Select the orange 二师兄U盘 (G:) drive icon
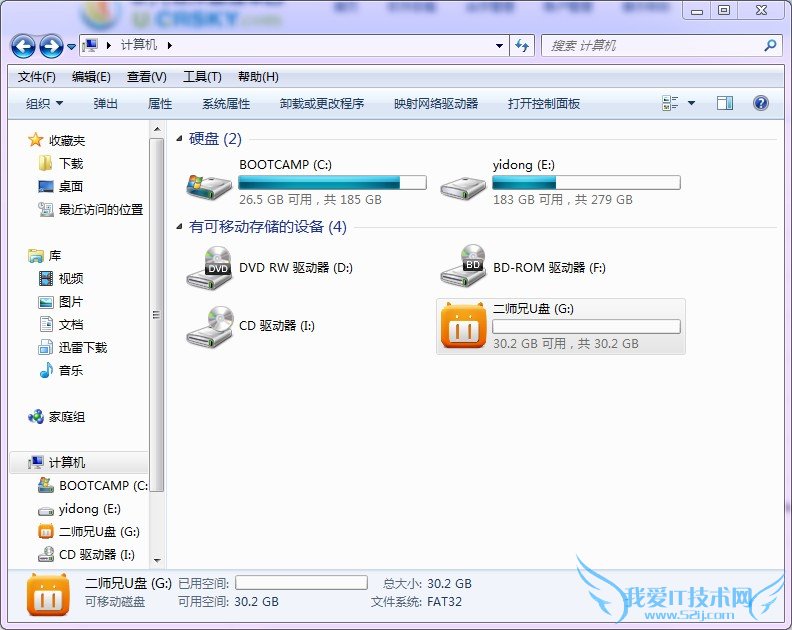 click(x=463, y=326)
